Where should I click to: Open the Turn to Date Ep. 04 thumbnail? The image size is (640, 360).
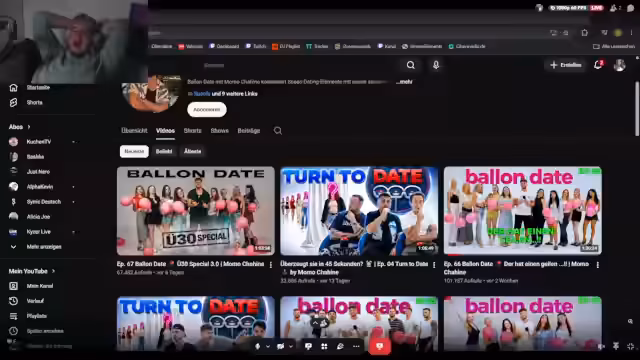tap(359, 211)
